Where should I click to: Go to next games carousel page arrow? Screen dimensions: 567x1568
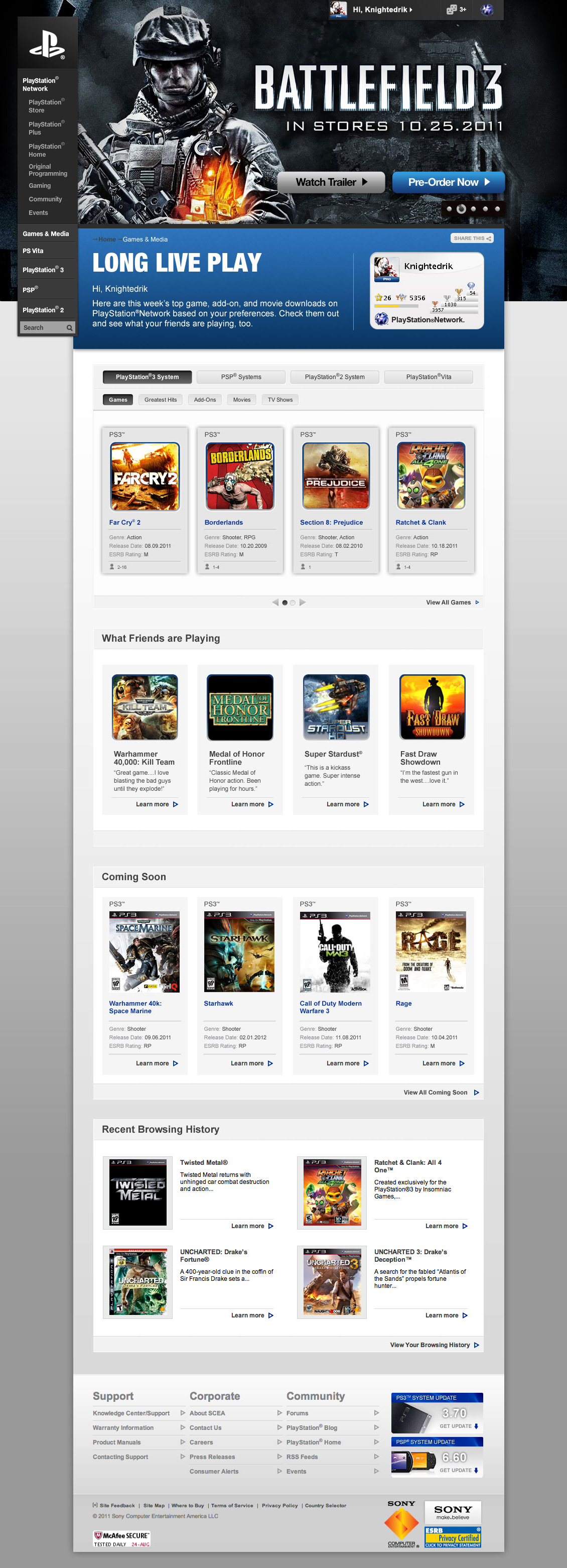click(x=303, y=602)
